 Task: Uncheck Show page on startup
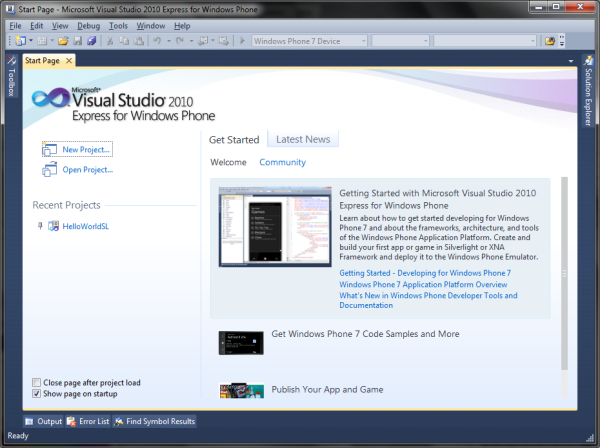click(x=36, y=394)
